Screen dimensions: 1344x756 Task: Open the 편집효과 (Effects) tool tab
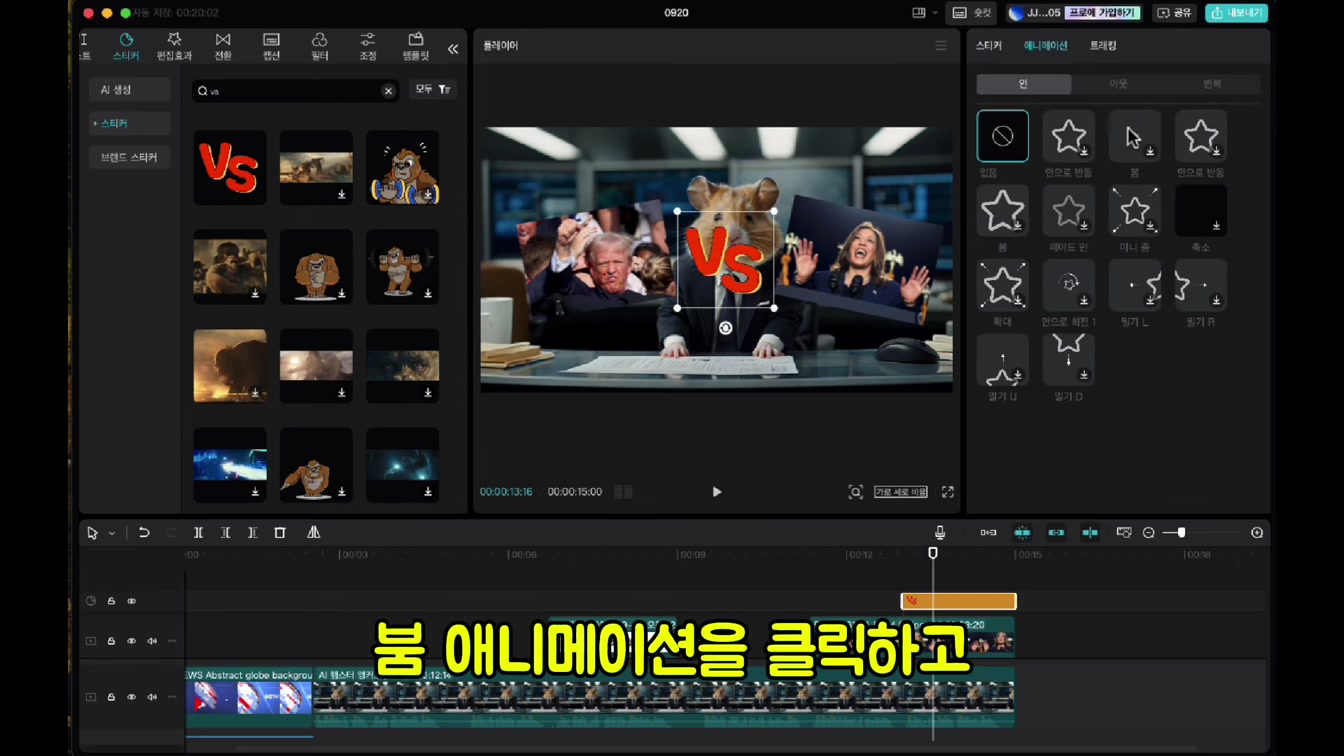(174, 46)
